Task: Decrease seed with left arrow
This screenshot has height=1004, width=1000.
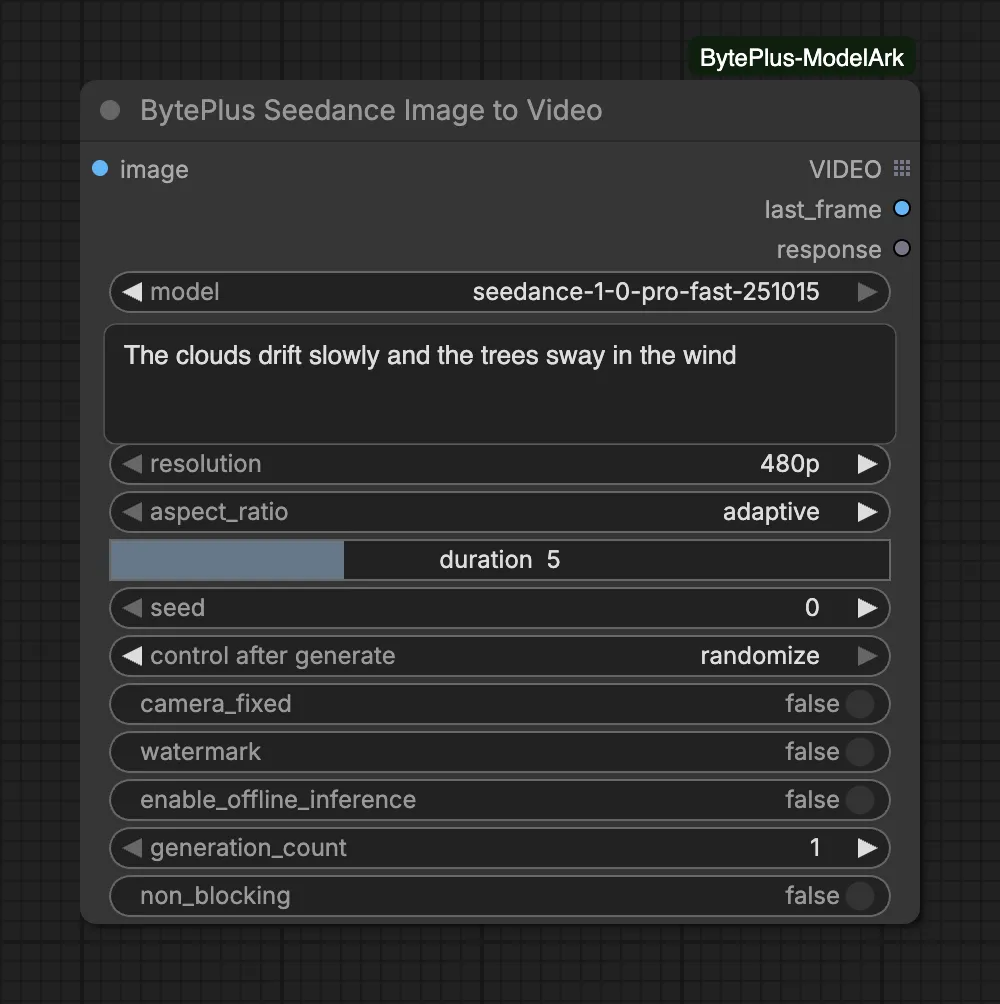Action: pos(132,608)
